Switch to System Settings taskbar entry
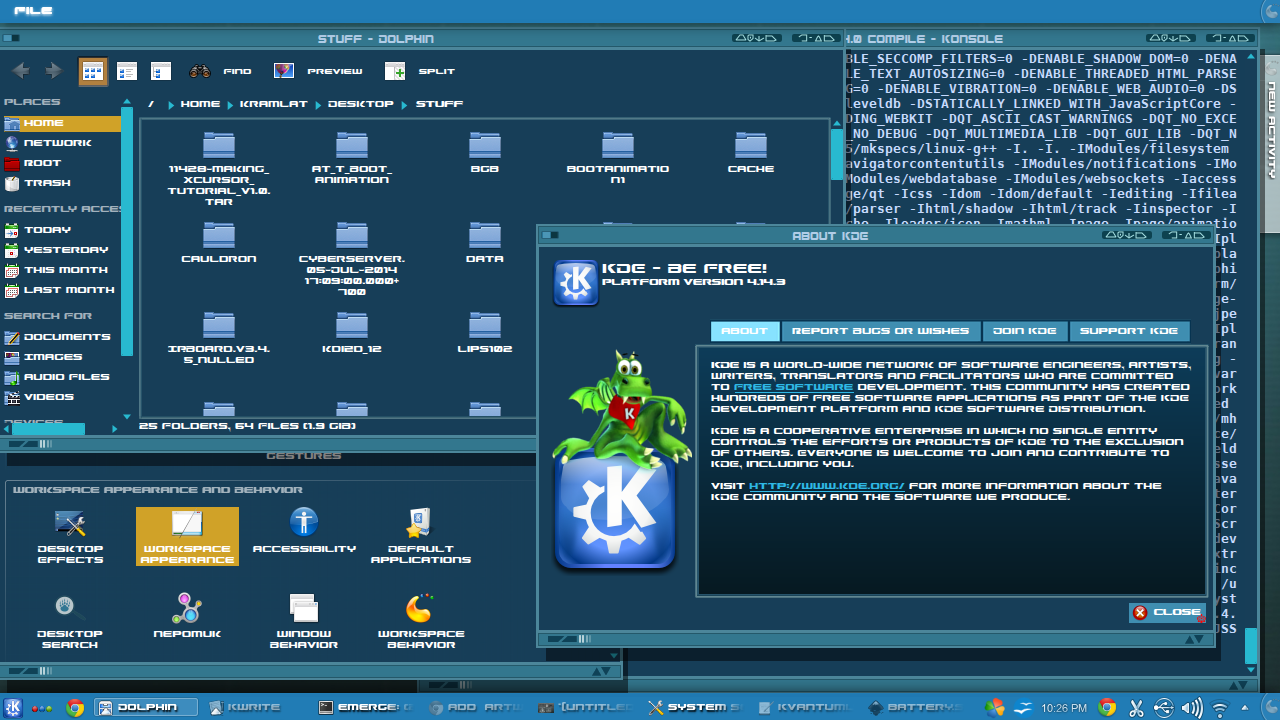The height and width of the screenshot is (720, 1280). click(697, 707)
